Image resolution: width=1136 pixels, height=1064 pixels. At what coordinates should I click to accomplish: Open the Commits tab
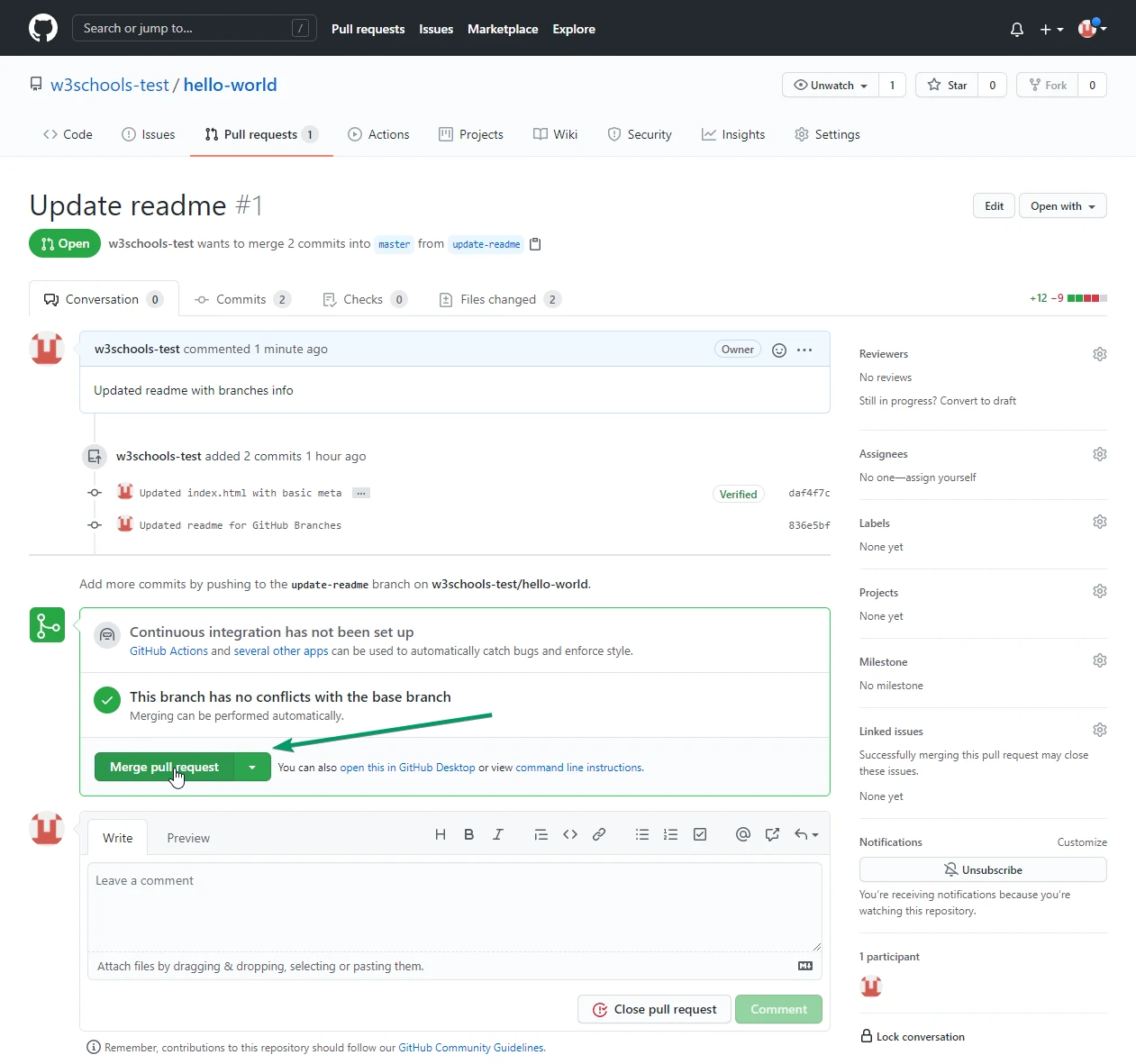click(x=241, y=300)
